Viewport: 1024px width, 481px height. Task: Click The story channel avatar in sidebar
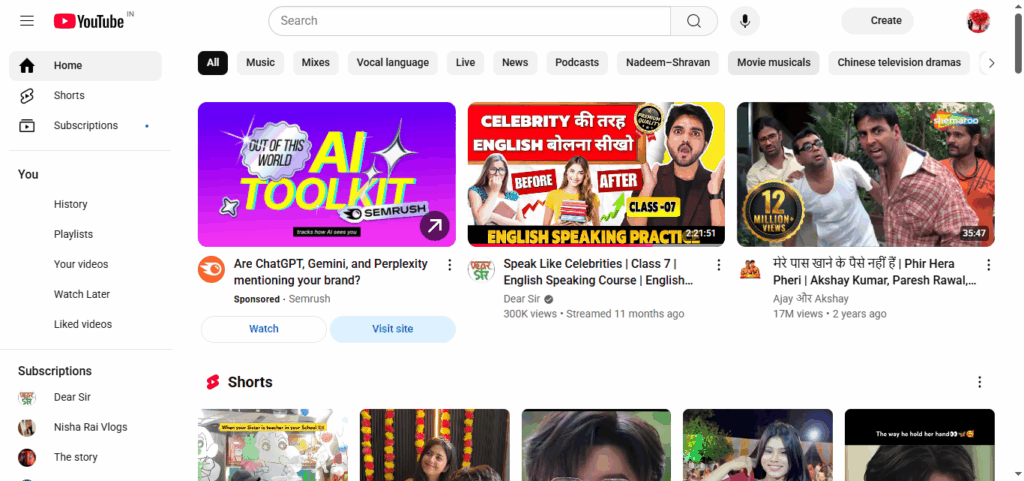27,457
